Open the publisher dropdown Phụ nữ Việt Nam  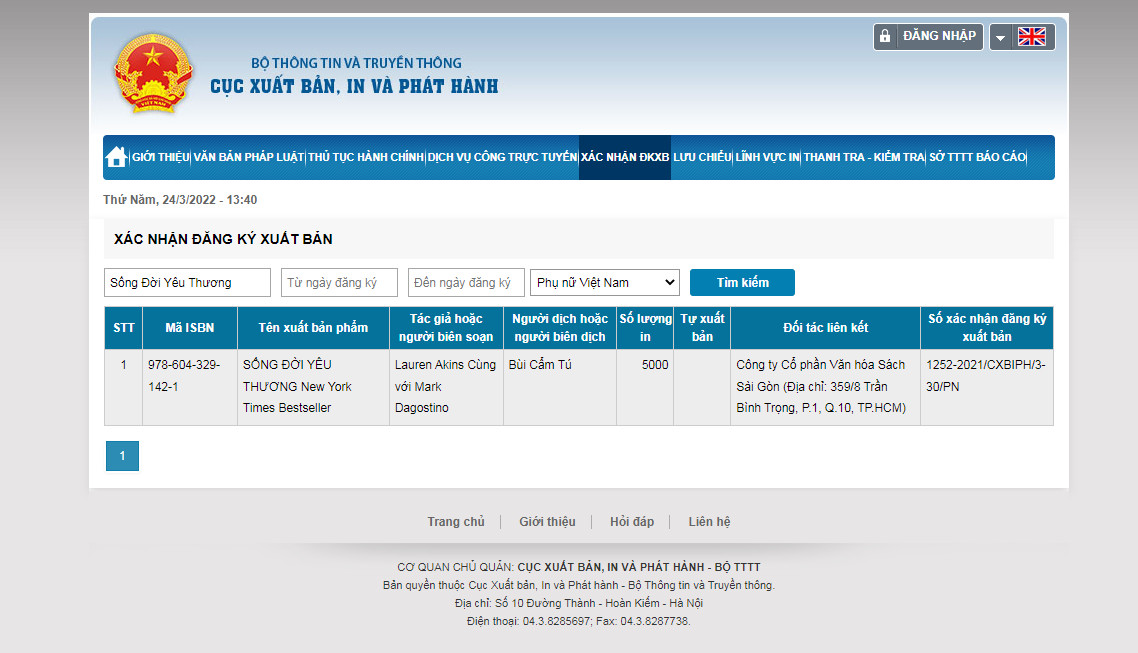pos(604,283)
